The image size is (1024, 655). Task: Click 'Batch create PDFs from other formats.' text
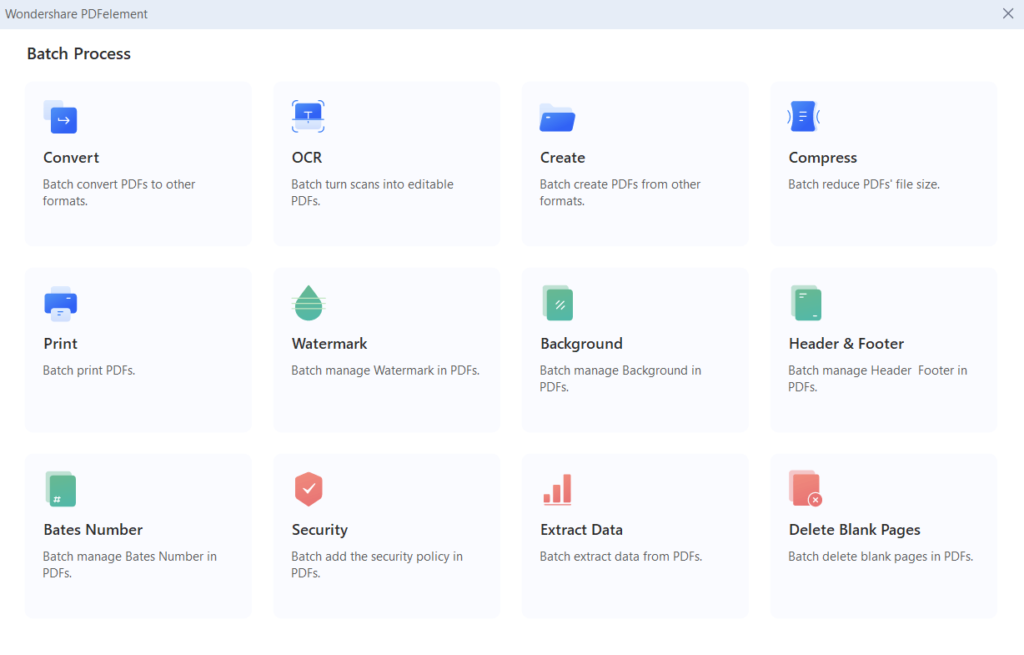620,193
